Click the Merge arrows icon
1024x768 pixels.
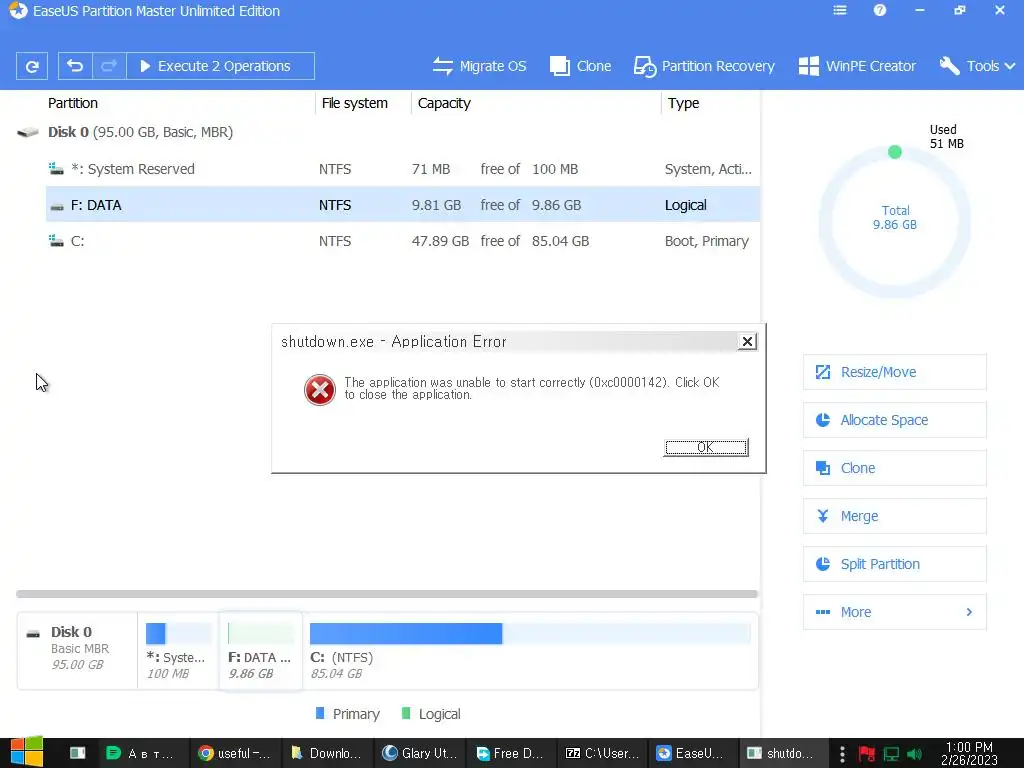(x=823, y=516)
